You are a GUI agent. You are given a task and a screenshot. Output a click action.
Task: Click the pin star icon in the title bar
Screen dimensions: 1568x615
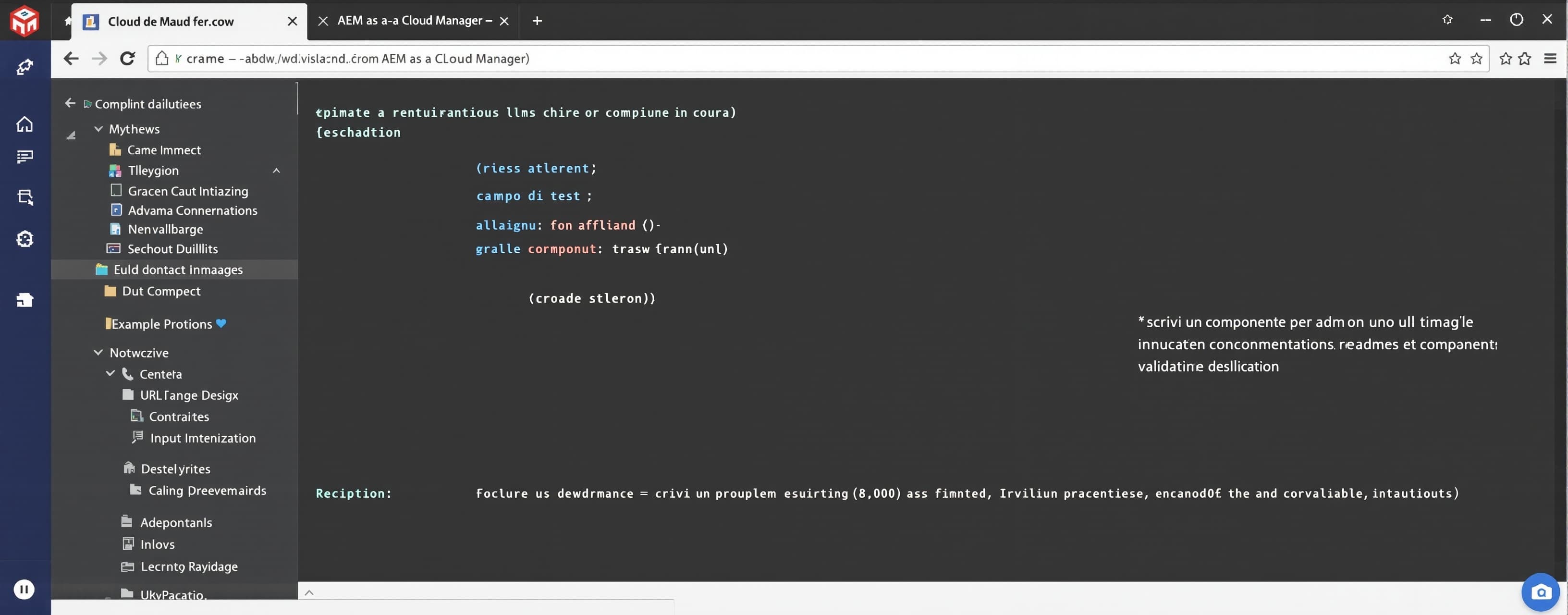1447,20
